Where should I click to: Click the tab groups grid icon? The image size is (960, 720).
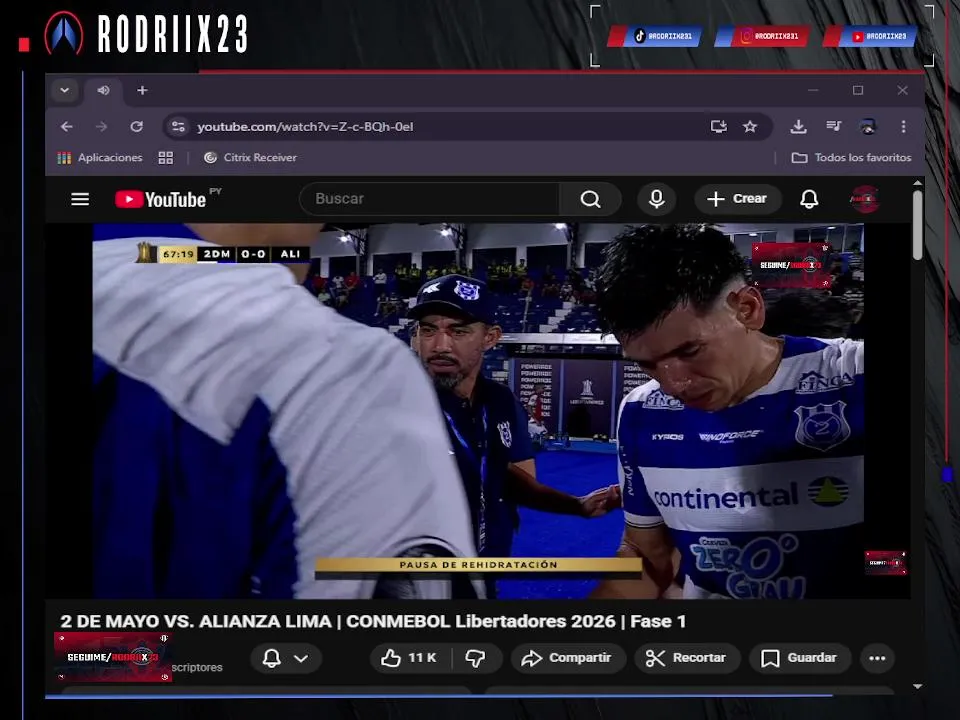165,157
